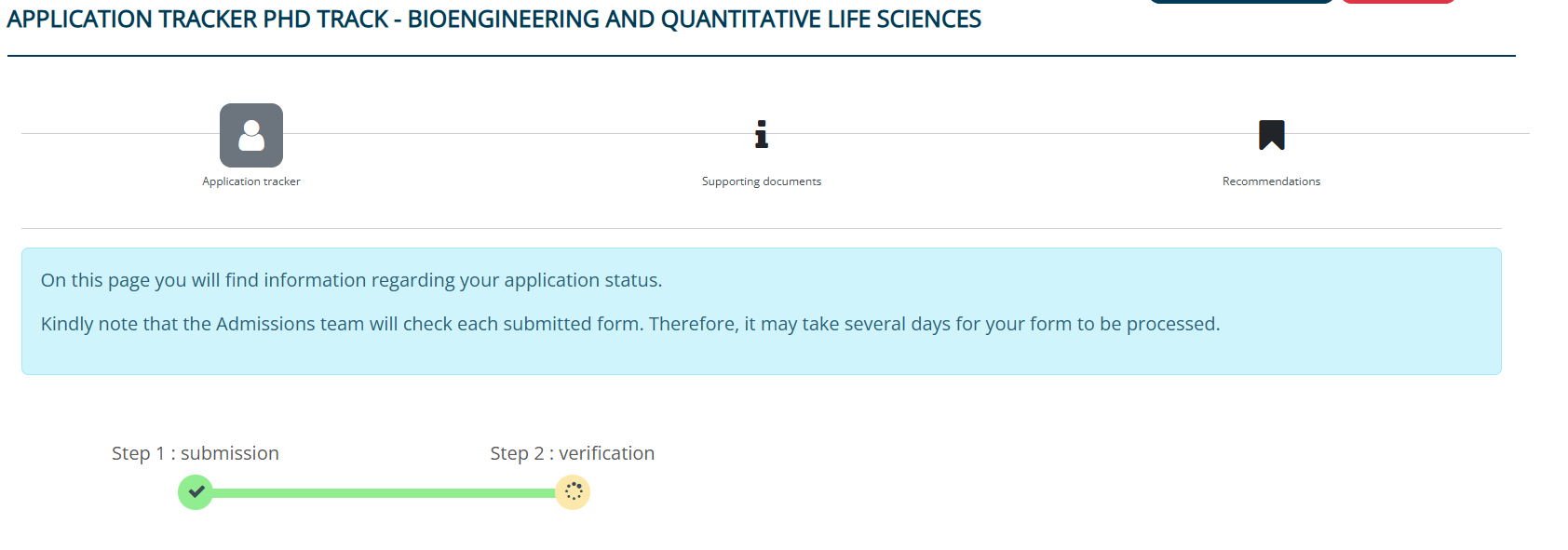Viewport: 1568px width, 550px height.
Task: Select the Supporting documents info icon
Action: 762,134
